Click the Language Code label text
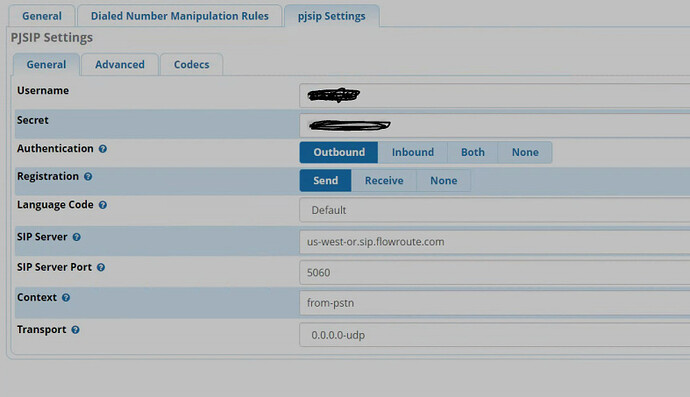Screen dimensions: 690x397 pos(55,205)
